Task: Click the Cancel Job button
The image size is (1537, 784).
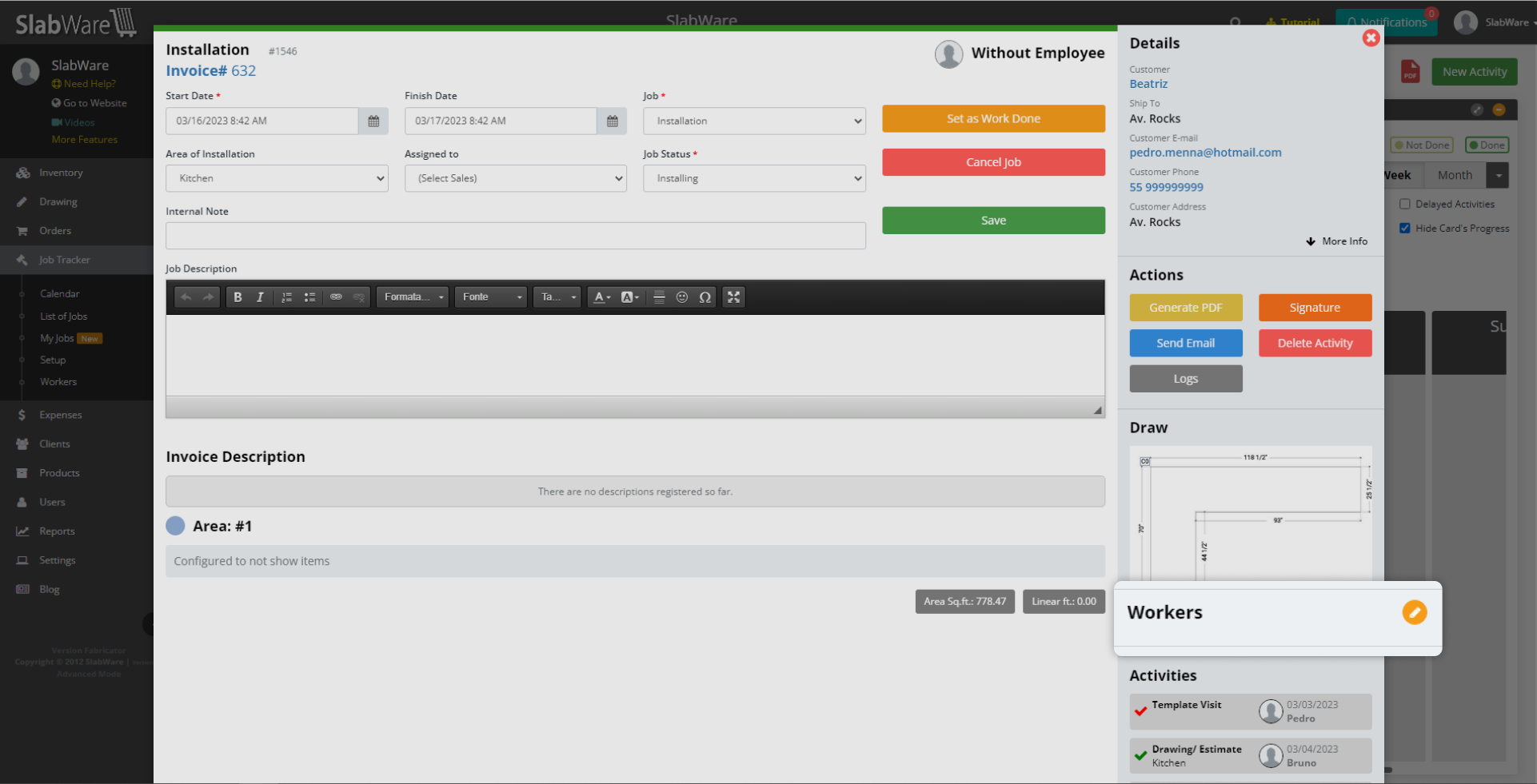Action: point(993,162)
